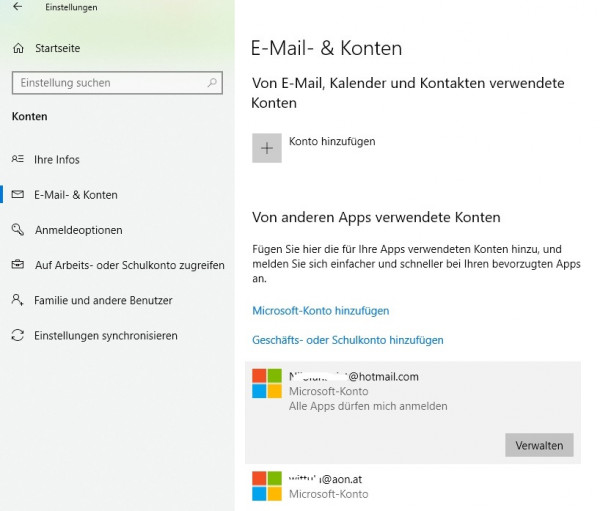600x511 pixels.
Task: Click Geschäfts- oder Schulkonto hinzufügen link
Action: point(348,340)
